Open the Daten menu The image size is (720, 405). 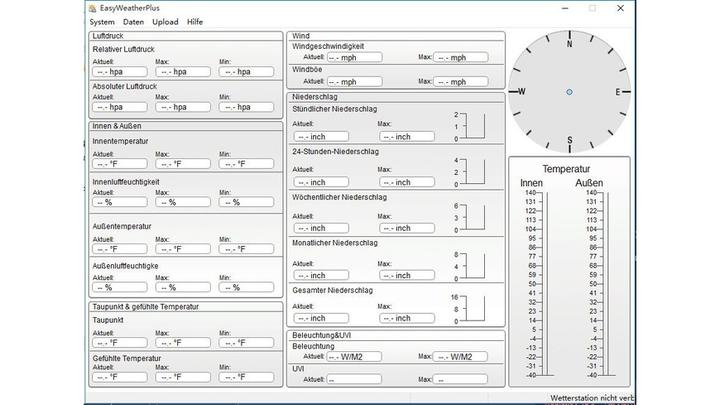(133, 22)
